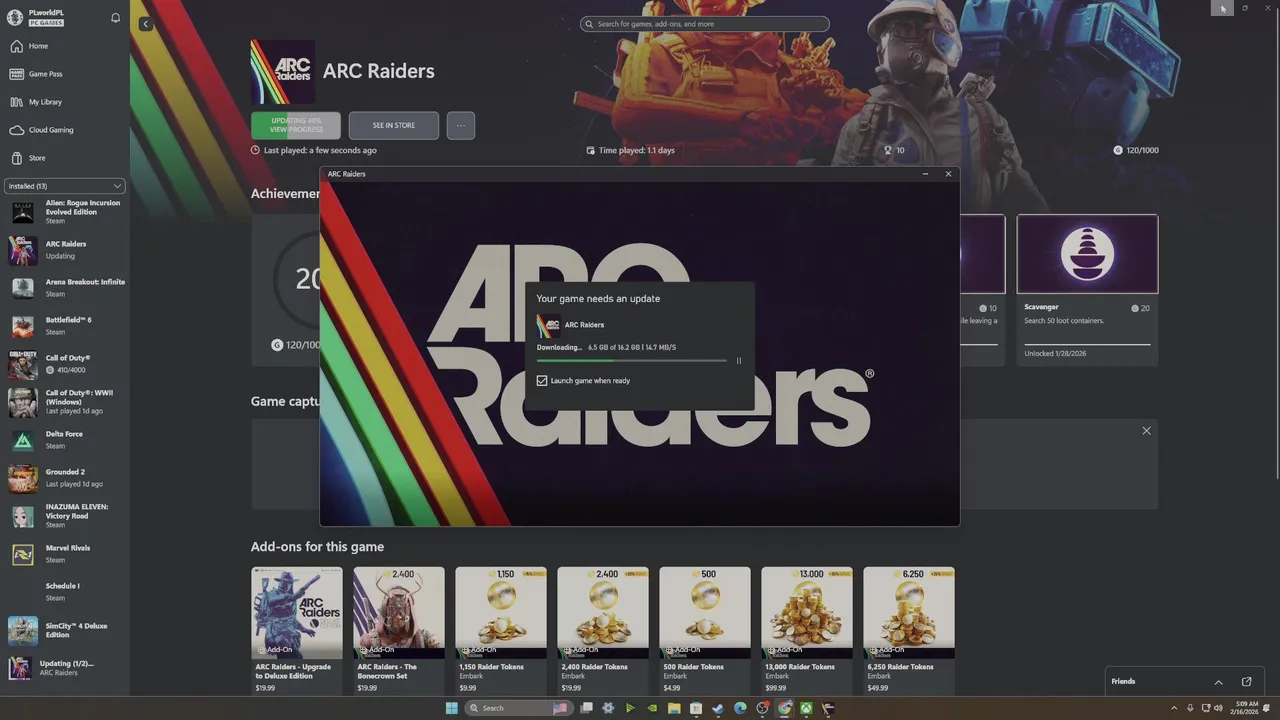Select ARC Raiders in installed list
The height and width of the screenshot is (720, 1280).
(66, 250)
